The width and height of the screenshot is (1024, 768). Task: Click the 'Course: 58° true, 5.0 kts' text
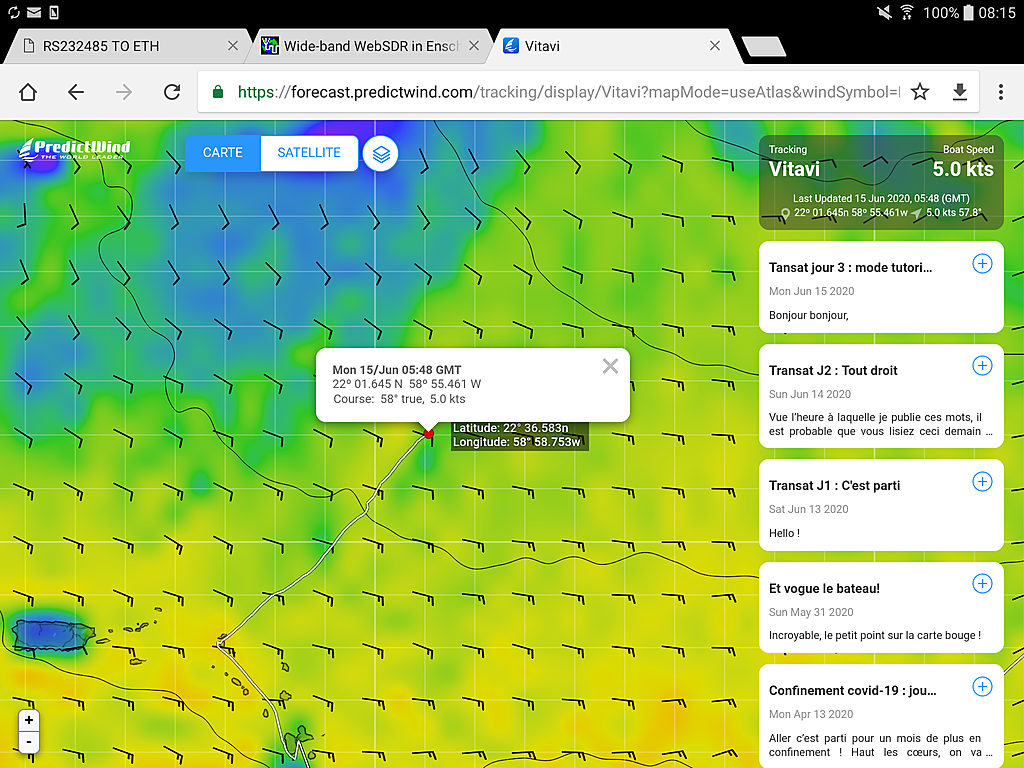400,399
